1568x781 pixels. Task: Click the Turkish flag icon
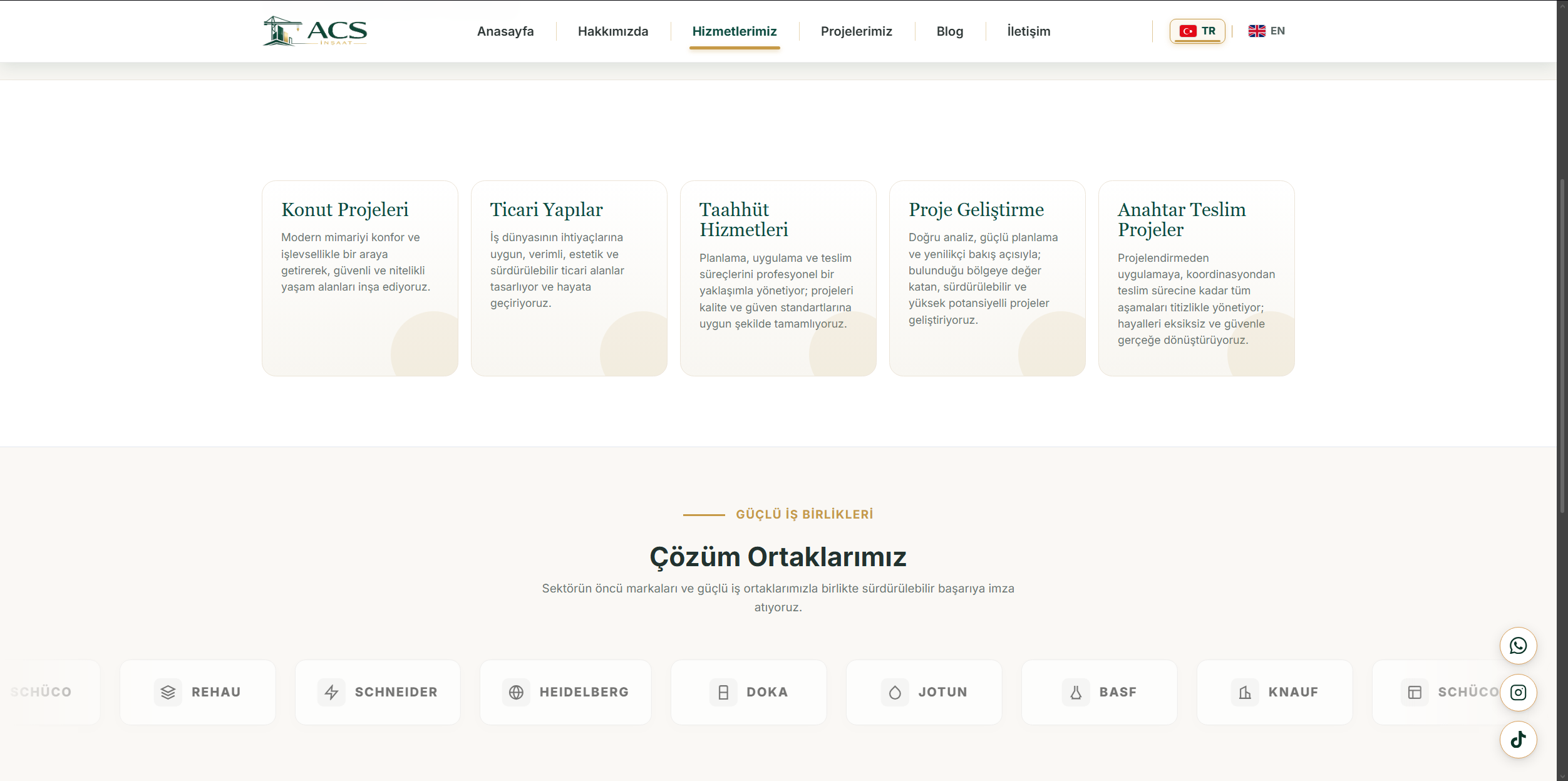click(x=1188, y=31)
